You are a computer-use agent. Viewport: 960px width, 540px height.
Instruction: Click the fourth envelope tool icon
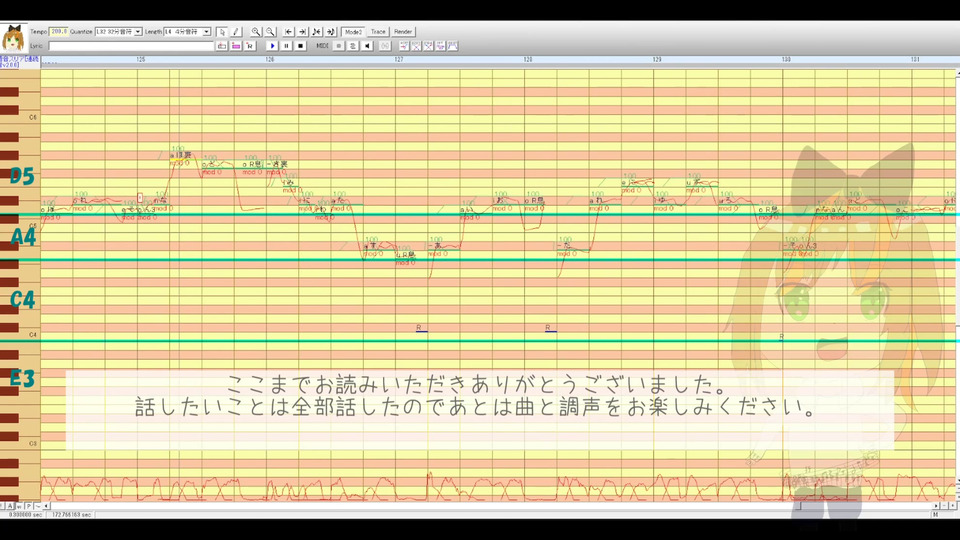[441, 46]
